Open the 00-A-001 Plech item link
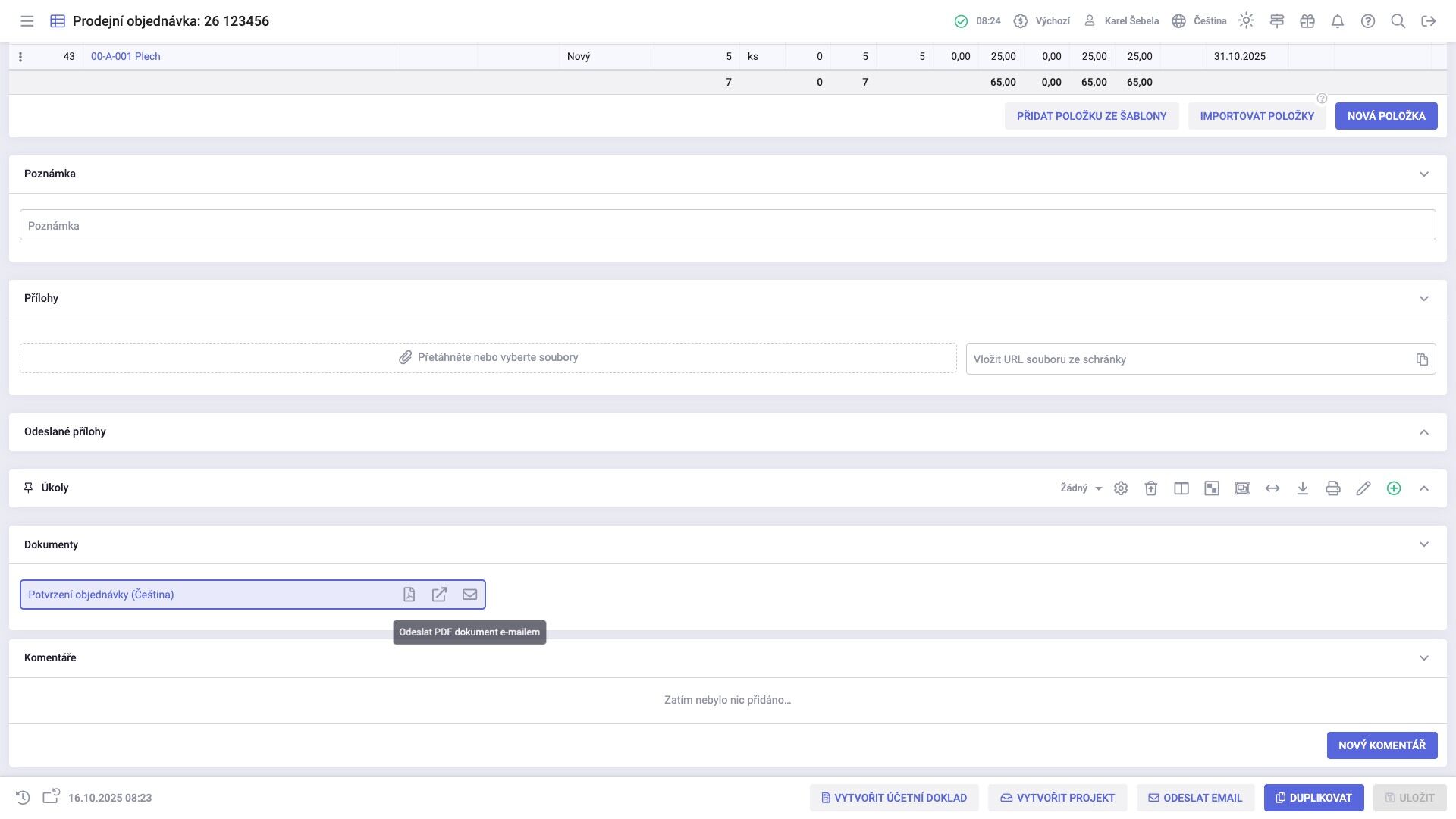Screen dimensions: 1456x819 126,56
